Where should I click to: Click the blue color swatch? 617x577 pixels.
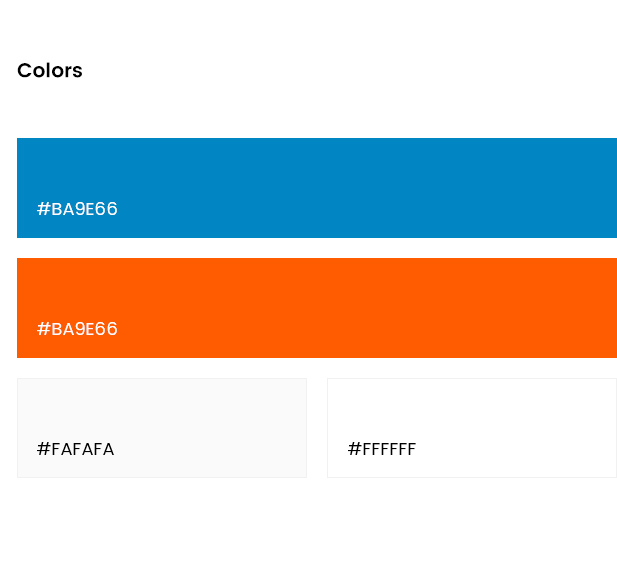click(317, 188)
